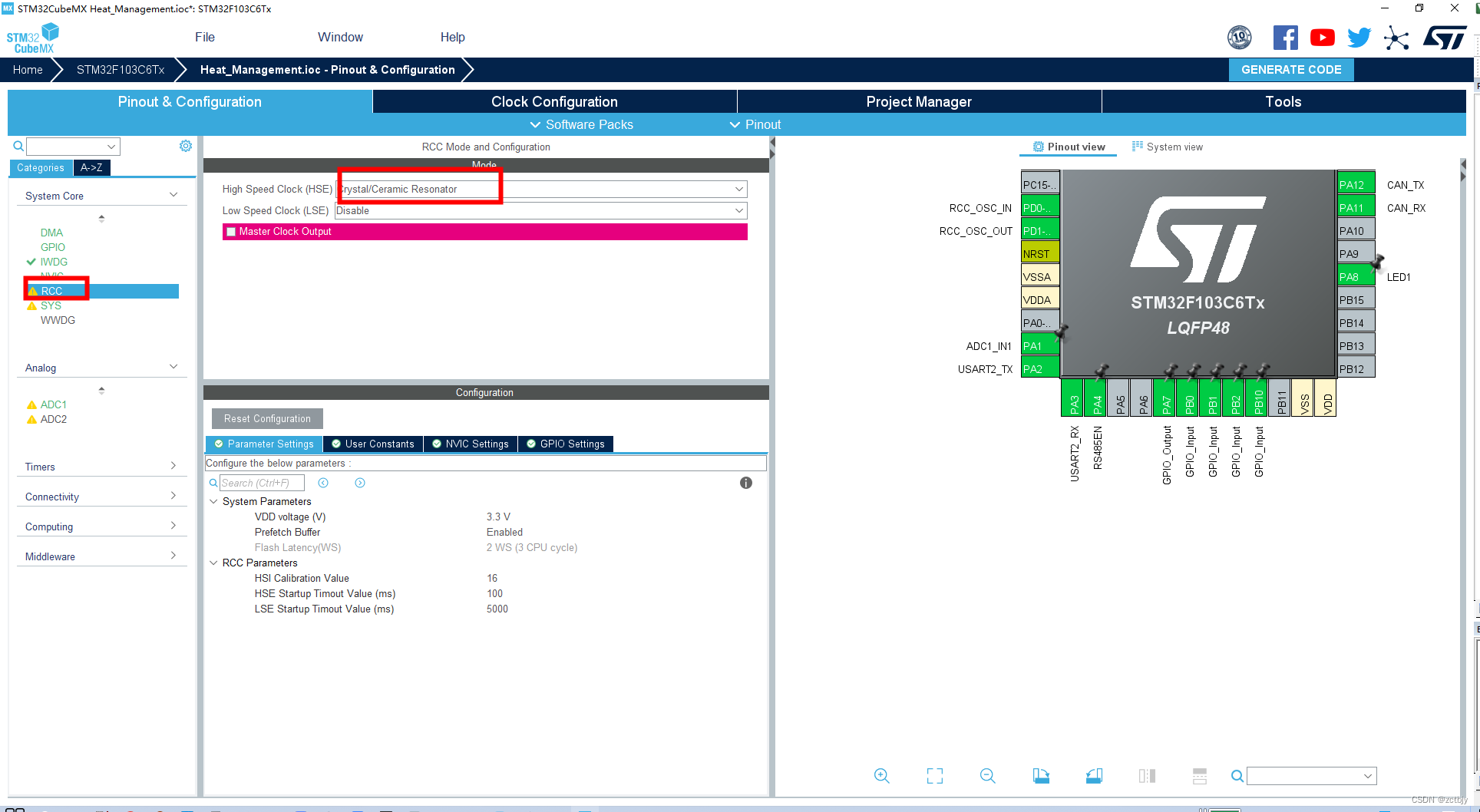Viewport: 1480px width, 812px height.
Task: Open the ST community network icon
Action: (1396, 38)
